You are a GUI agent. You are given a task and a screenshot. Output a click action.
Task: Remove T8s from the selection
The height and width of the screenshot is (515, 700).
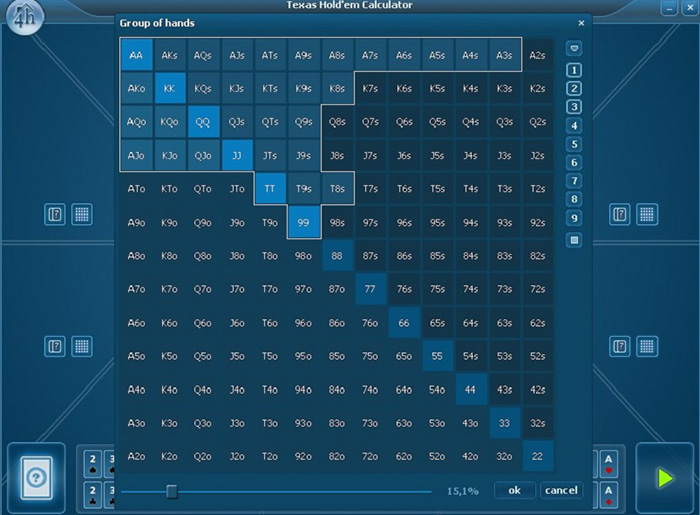[x=337, y=189]
